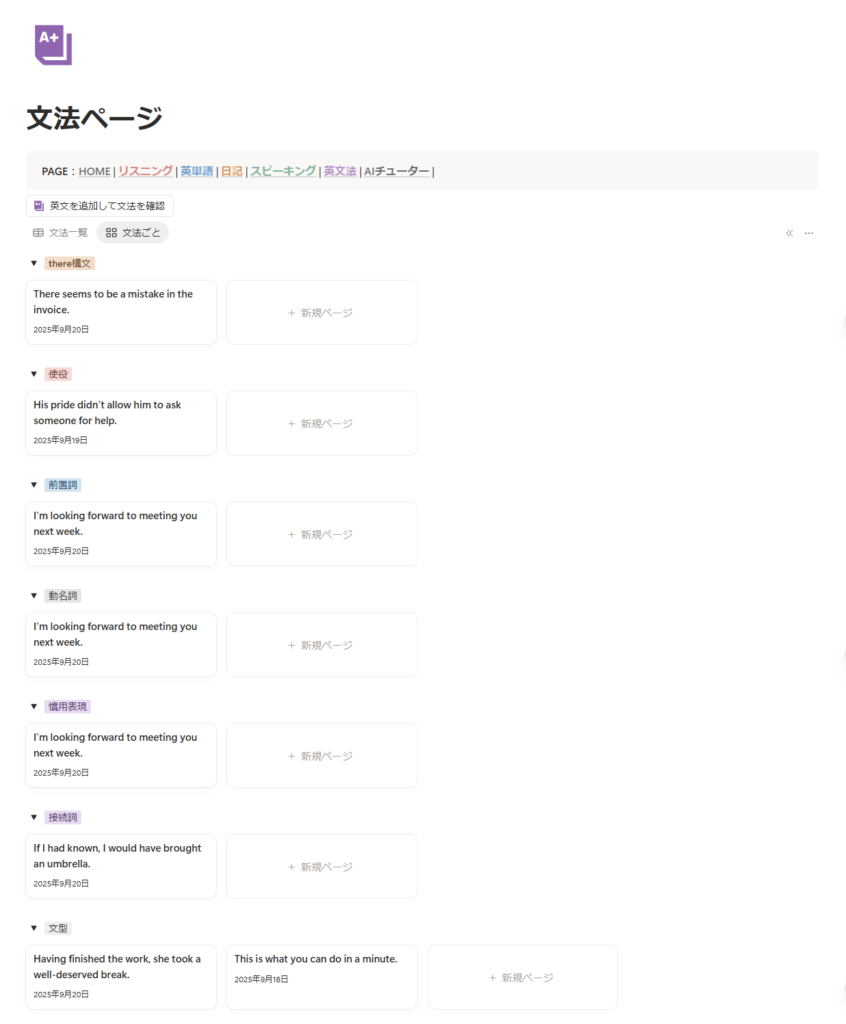Open the 'This is what you can do' card
The height and width of the screenshot is (1024, 846).
[321, 977]
